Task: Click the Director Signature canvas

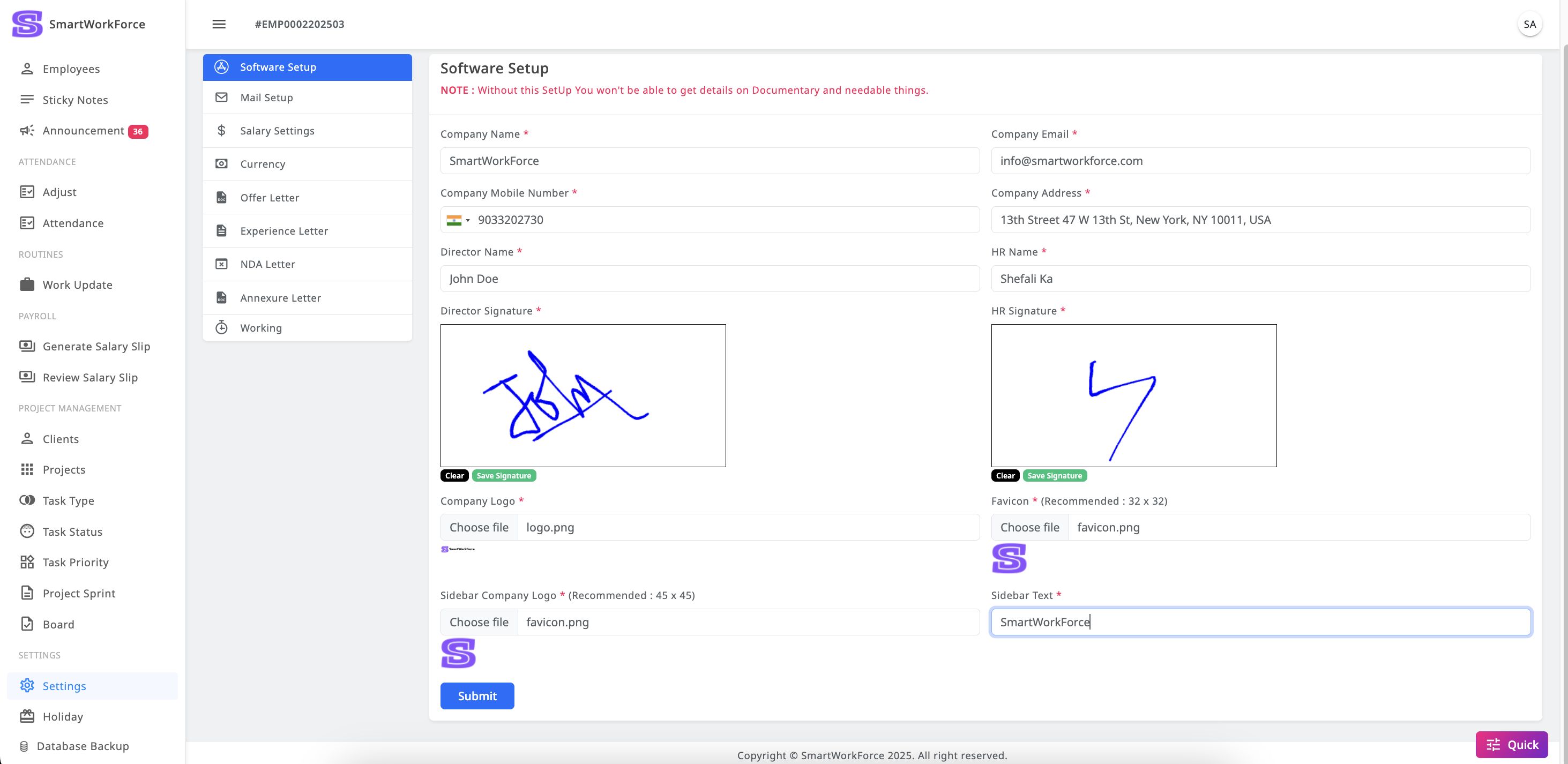Action: (583, 396)
